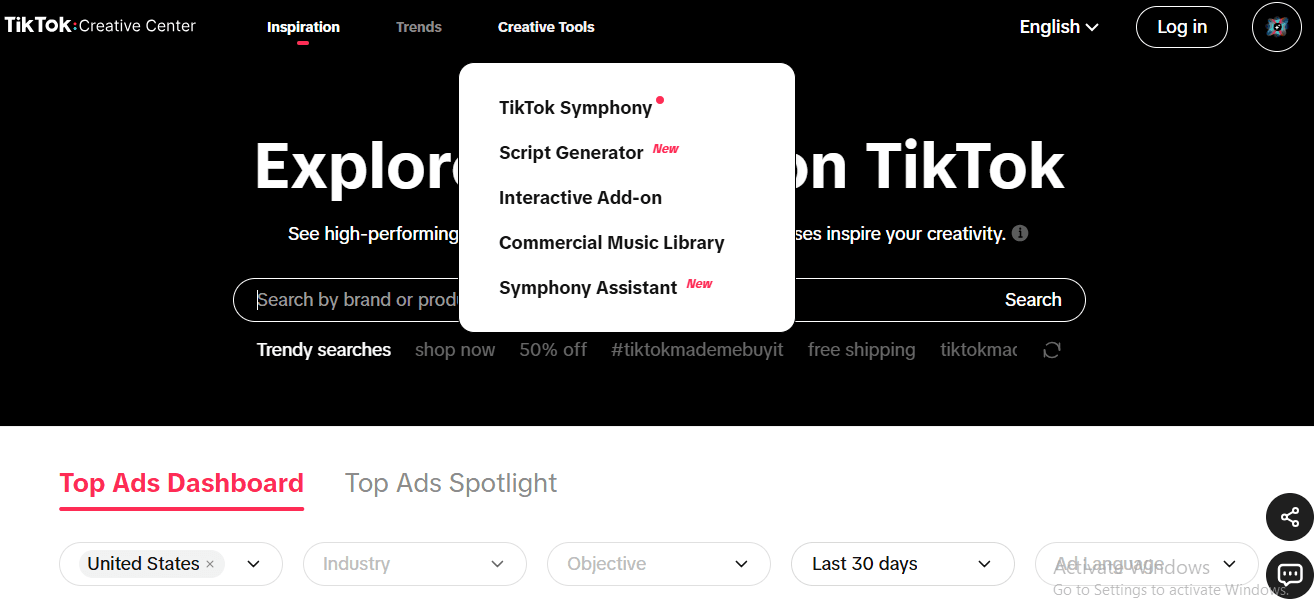This screenshot has height=602, width=1314.
Task: Open the Trends navigation menu
Action: pyautogui.click(x=418, y=27)
